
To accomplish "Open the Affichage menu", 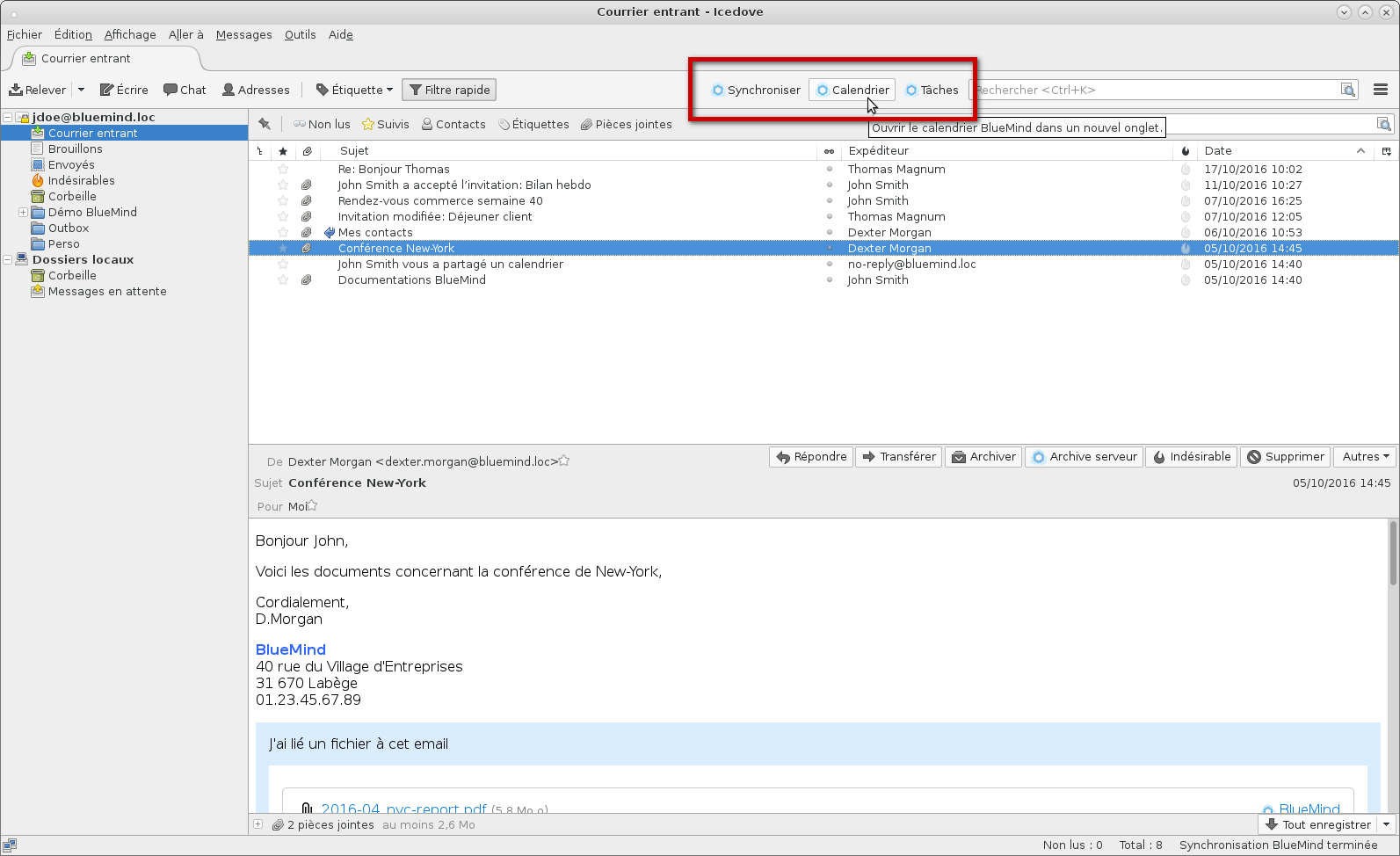I will click(x=130, y=34).
